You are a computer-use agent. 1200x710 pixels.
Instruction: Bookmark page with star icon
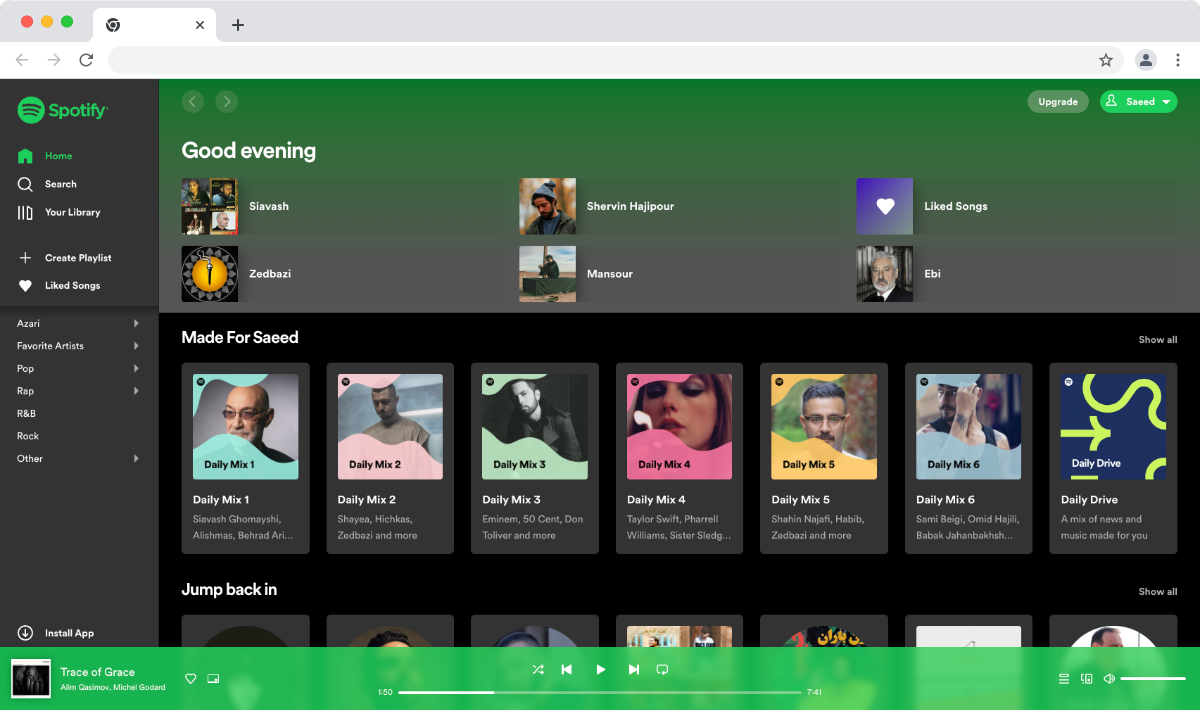point(1106,60)
